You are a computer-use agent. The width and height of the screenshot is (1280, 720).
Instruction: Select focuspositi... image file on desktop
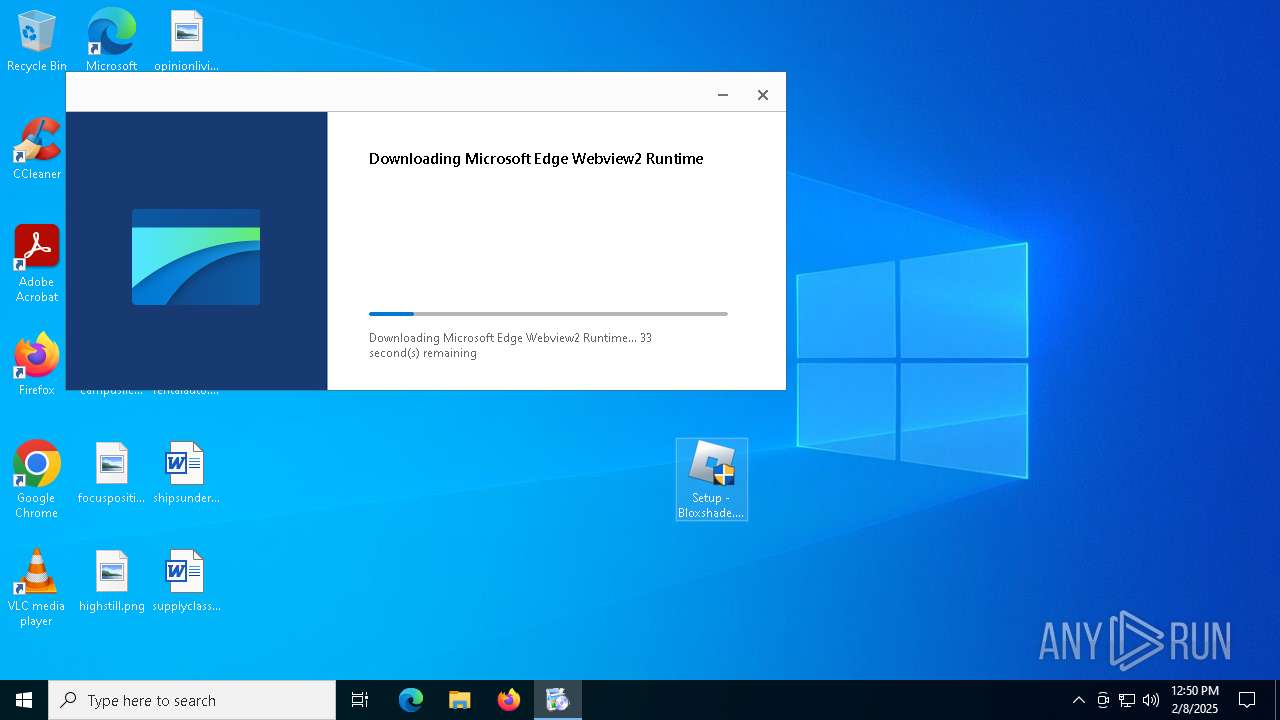(111, 473)
